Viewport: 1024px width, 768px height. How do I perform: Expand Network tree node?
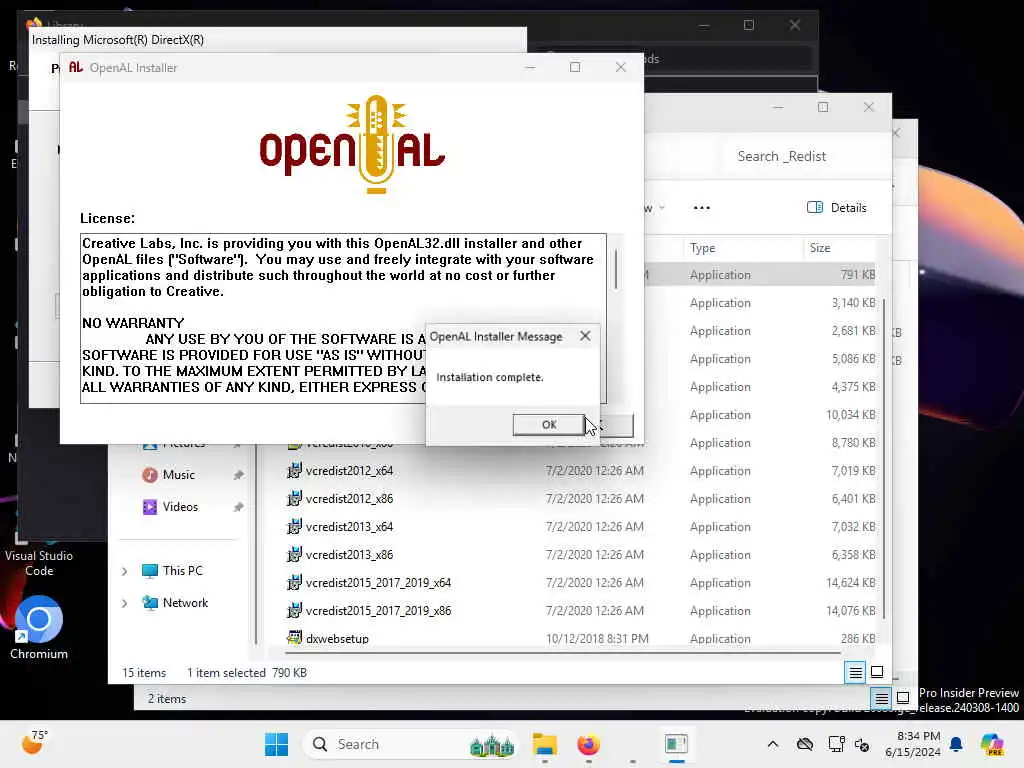125,603
